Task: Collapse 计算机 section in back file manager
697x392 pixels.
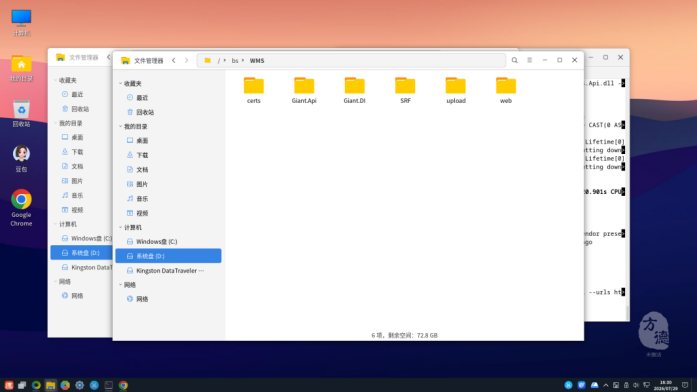Action: [56, 224]
